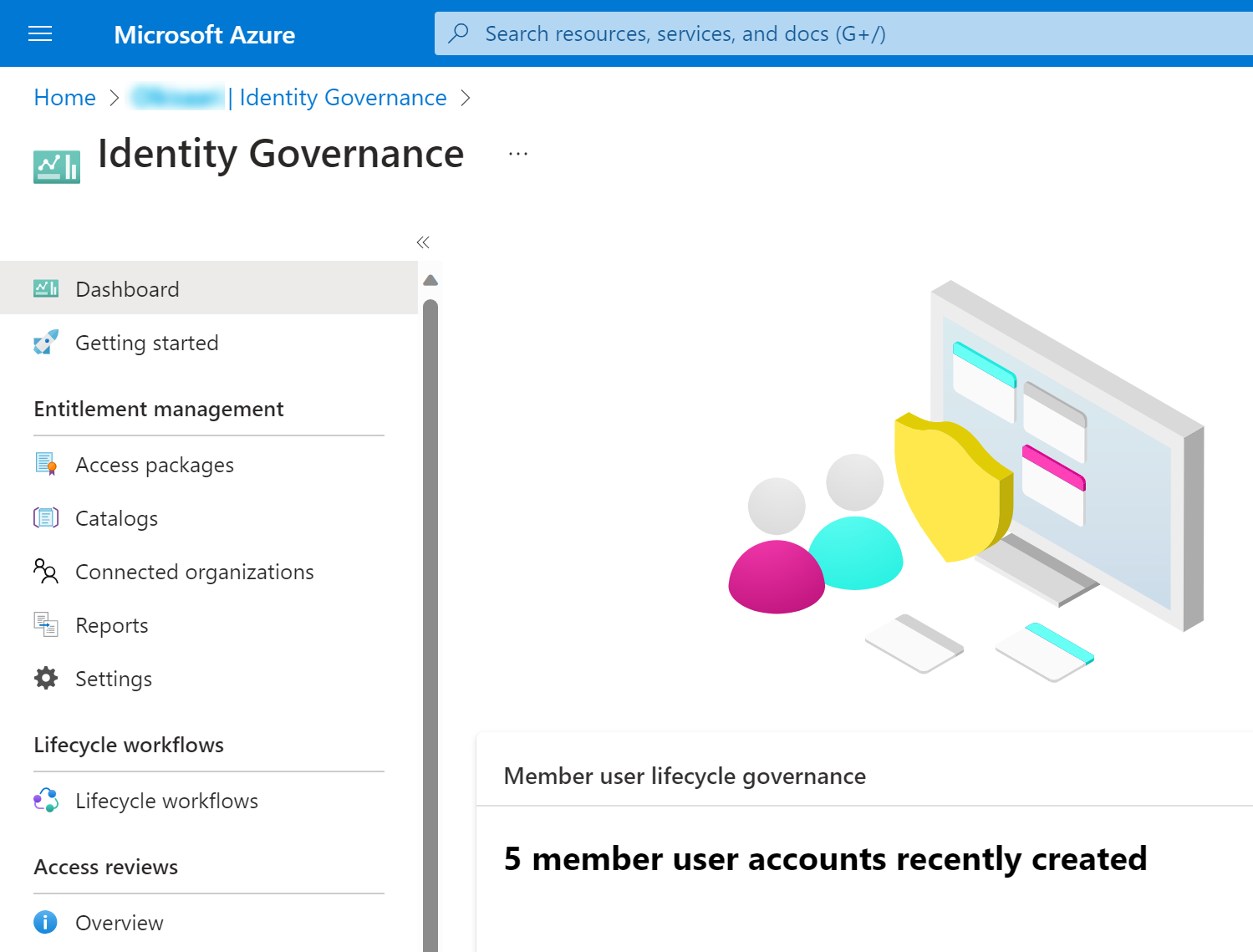Viewport: 1253px width, 952px height.
Task: Go to Home breadcrumb link
Action: pyautogui.click(x=65, y=98)
